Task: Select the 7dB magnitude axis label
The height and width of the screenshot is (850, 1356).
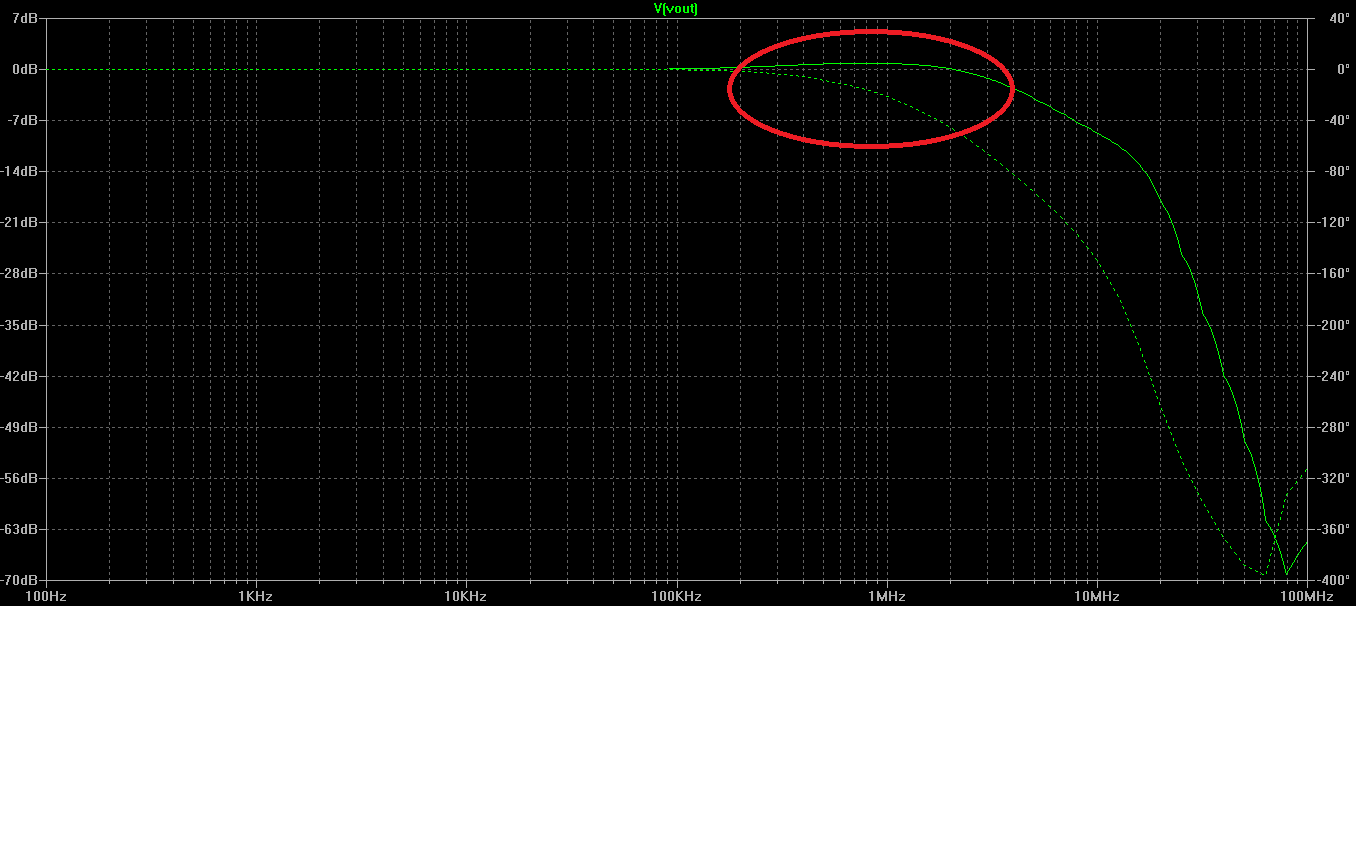Action: click(x=26, y=18)
